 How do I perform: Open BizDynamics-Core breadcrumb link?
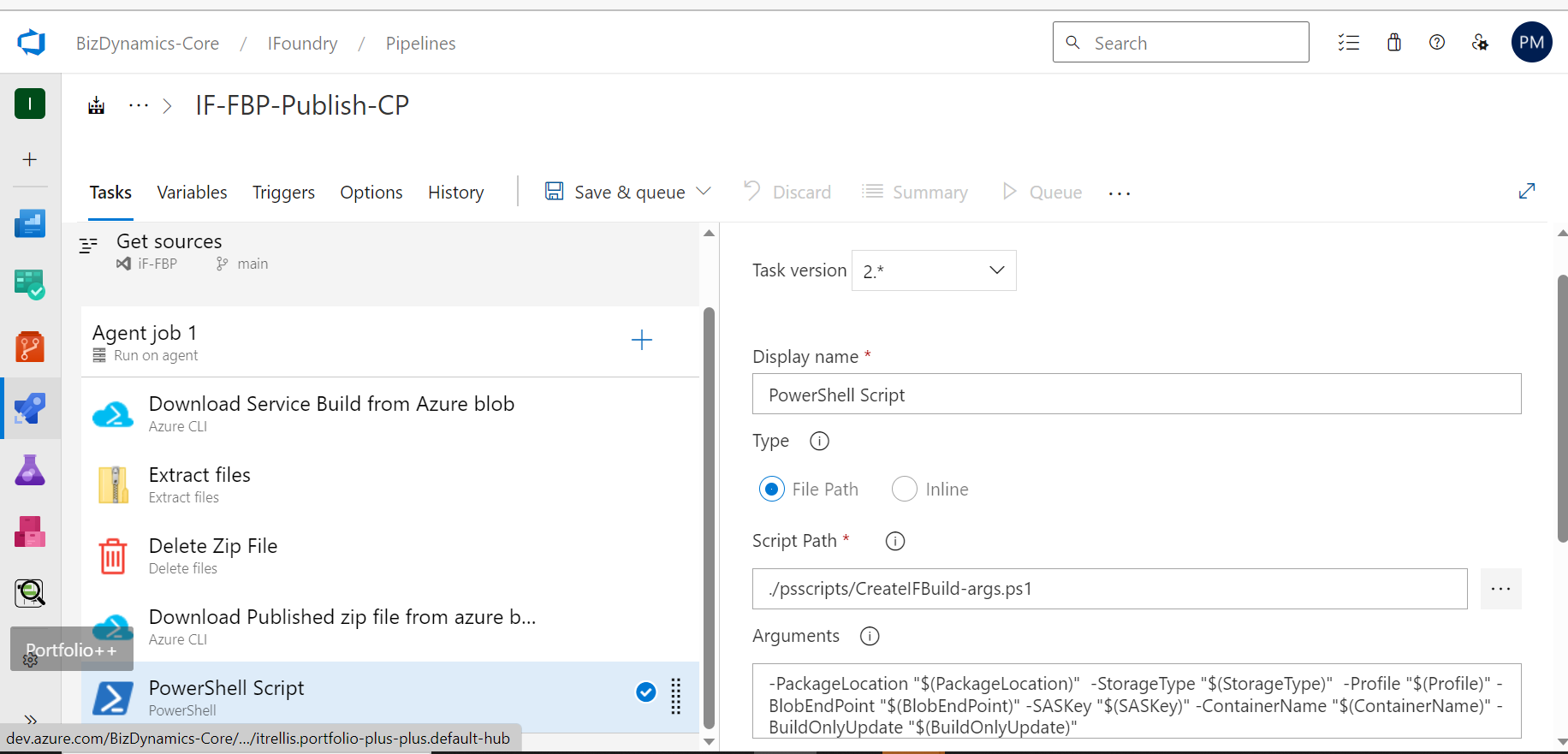tap(147, 43)
